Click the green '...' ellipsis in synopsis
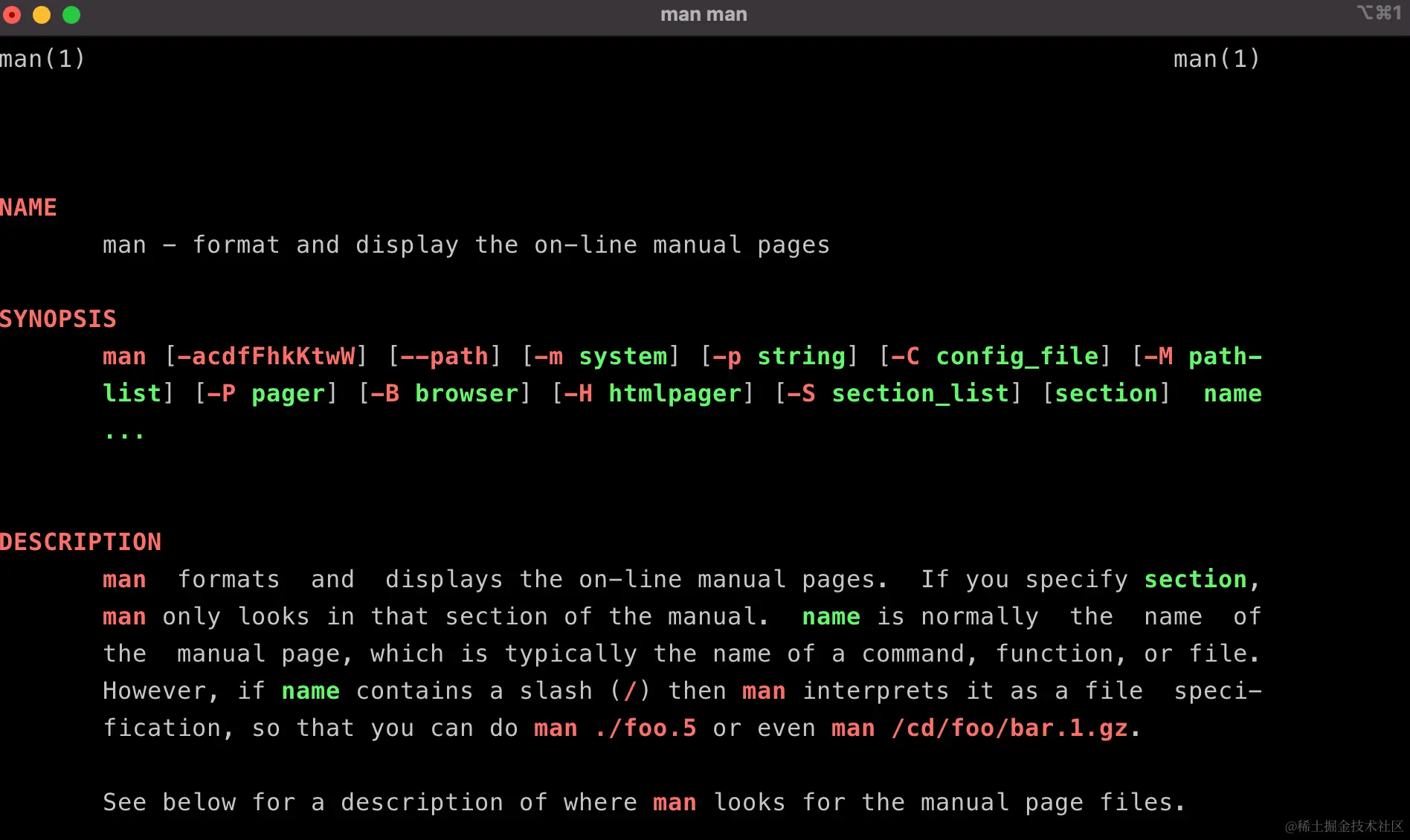 click(124, 435)
